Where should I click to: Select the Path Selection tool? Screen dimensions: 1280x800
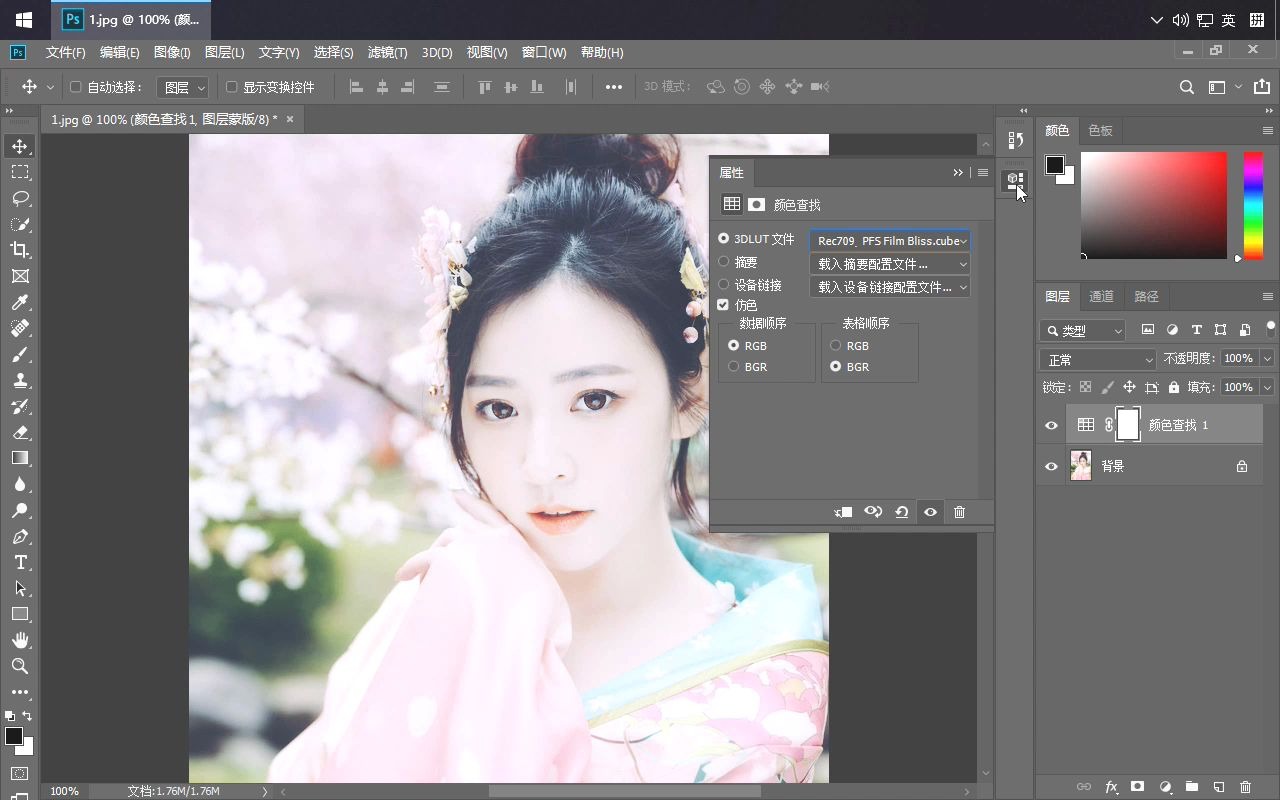point(20,588)
